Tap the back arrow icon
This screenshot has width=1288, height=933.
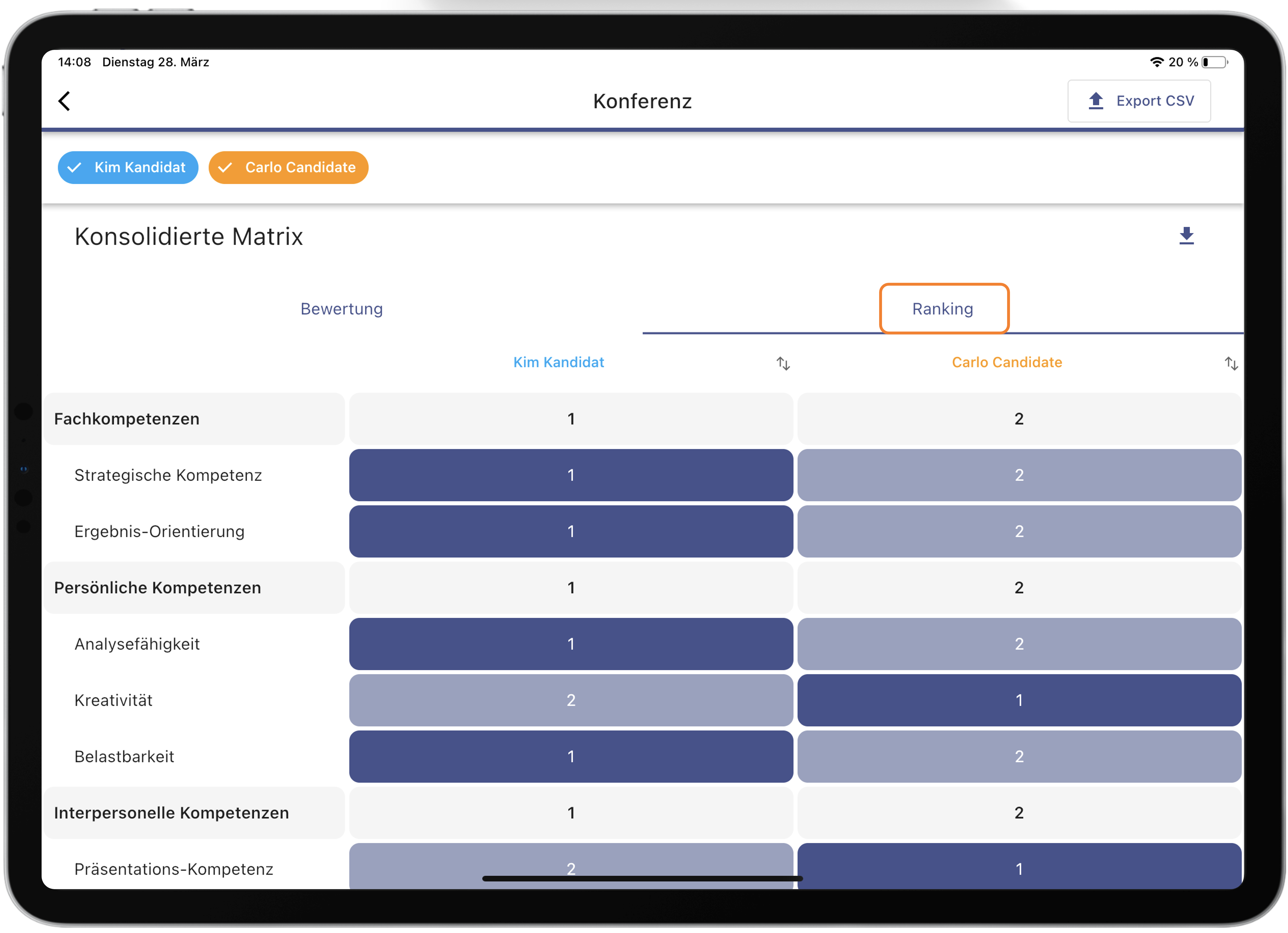(65, 101)
